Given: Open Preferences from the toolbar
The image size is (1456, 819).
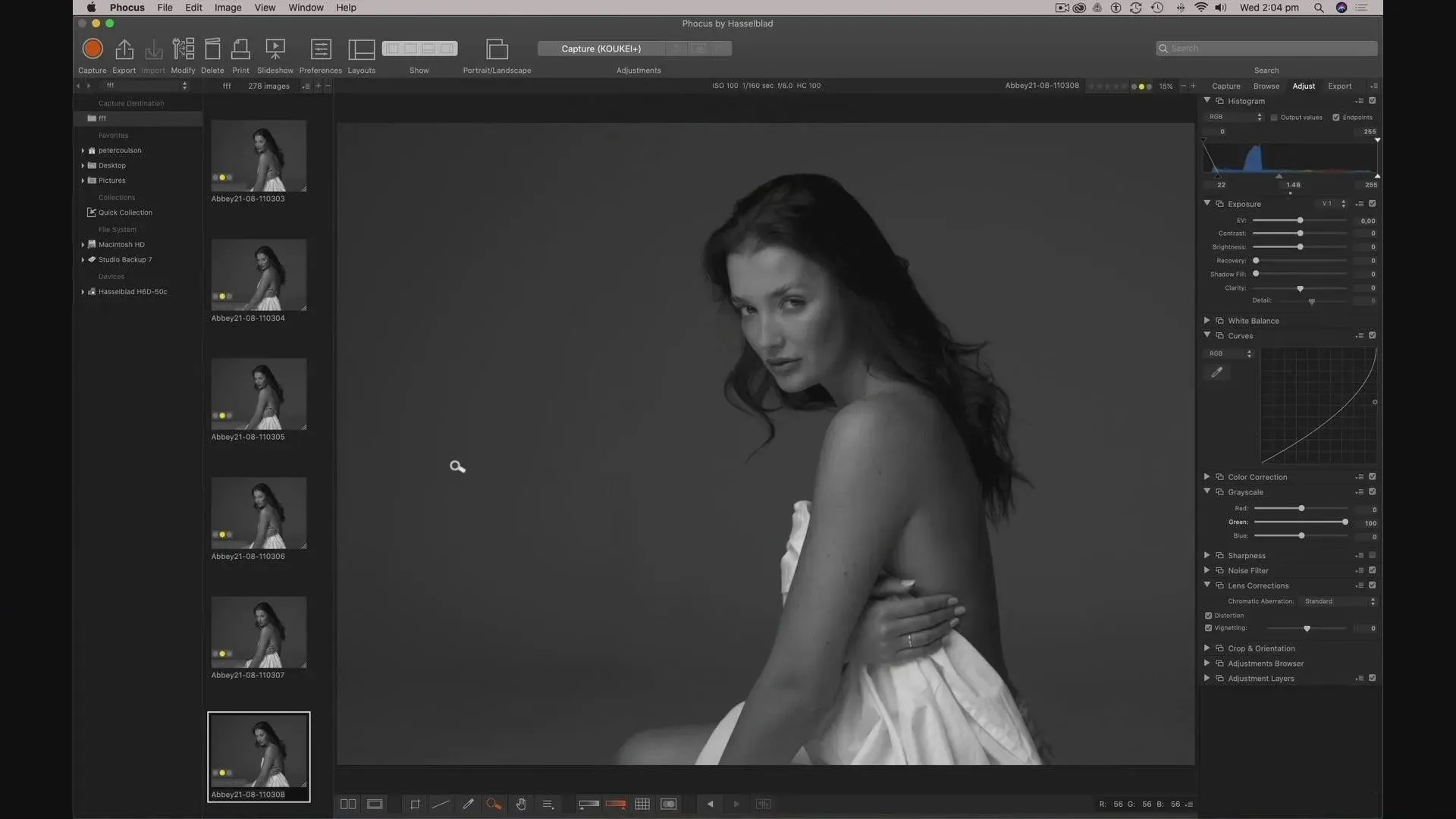Looking at the screenshot, I should (321, 49).
